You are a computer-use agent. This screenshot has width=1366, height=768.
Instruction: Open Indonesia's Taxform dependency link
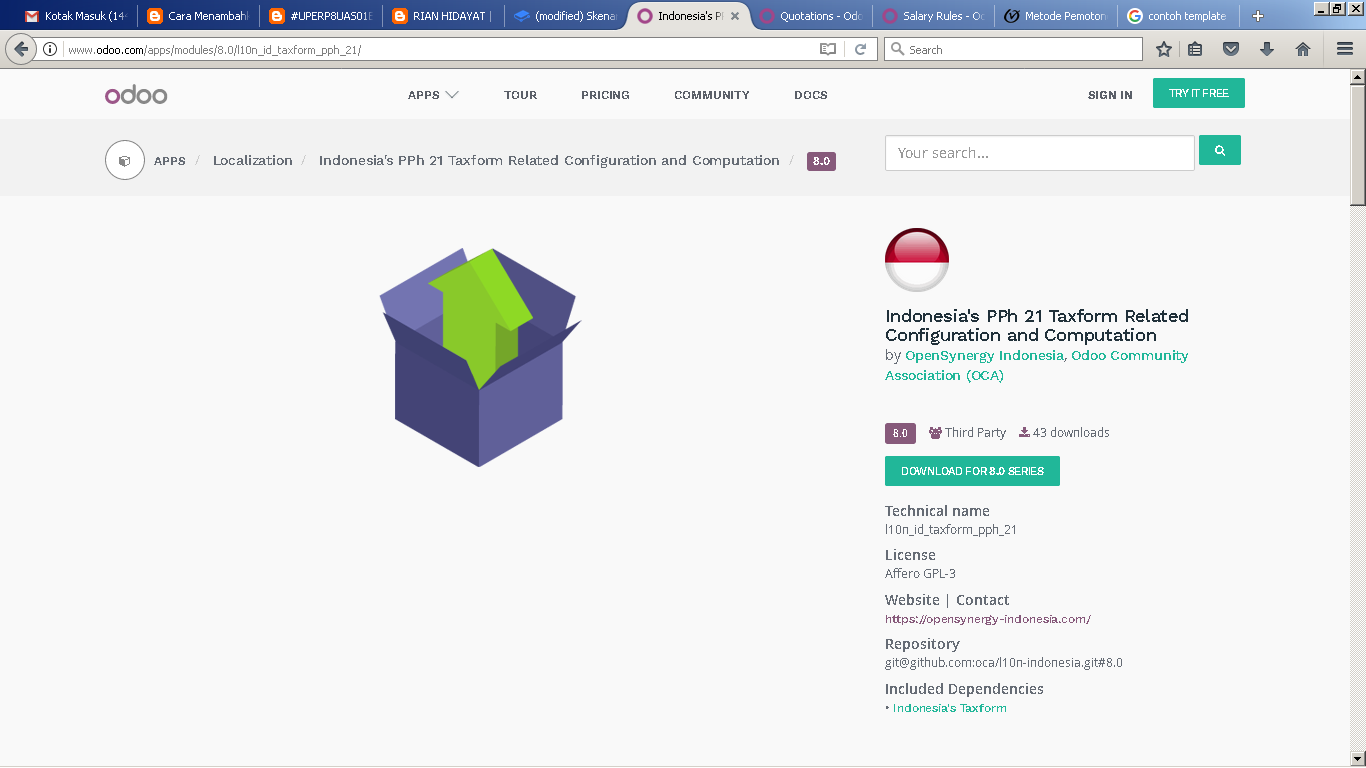[x=950, y=708]
